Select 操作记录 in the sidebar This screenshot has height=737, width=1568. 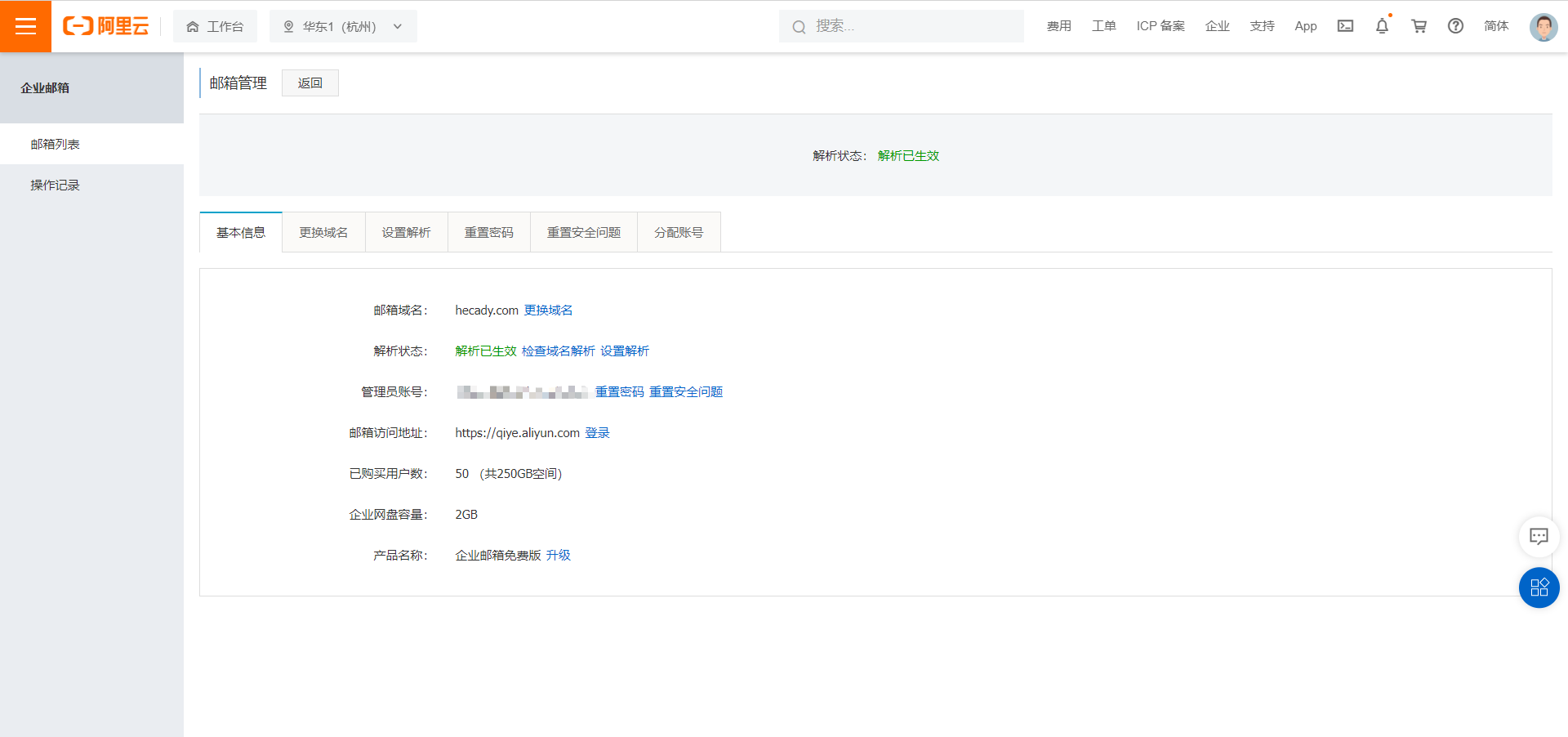[56, 185]
